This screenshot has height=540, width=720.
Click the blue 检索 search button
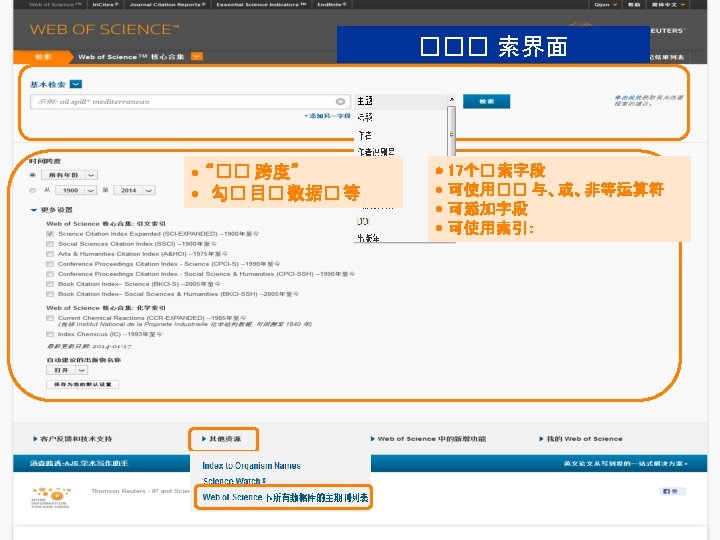(486, 101)
